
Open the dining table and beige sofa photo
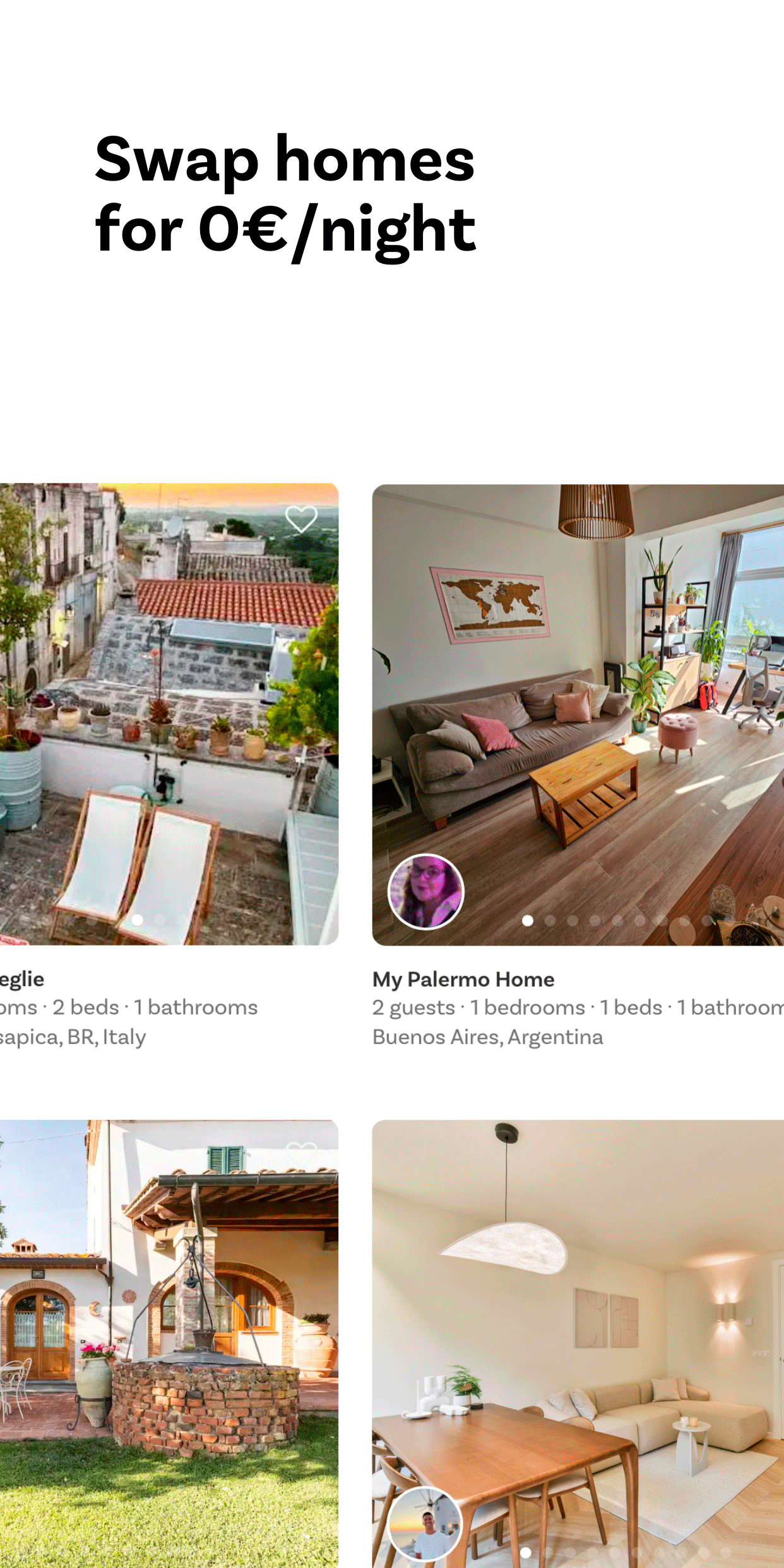(578, 1344)
